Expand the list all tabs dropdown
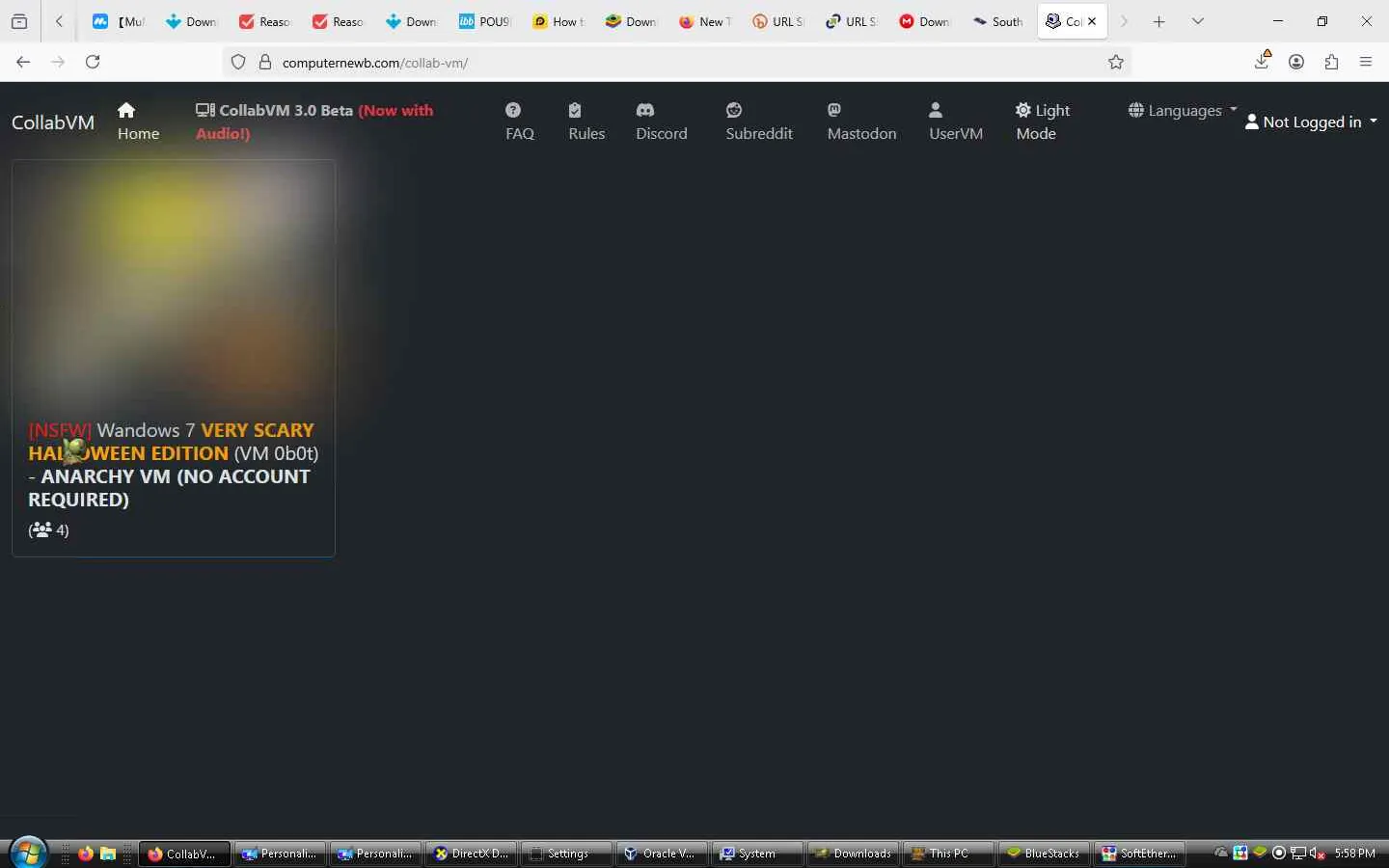This screenshot has height=868, width=1389. [1198, 21]
